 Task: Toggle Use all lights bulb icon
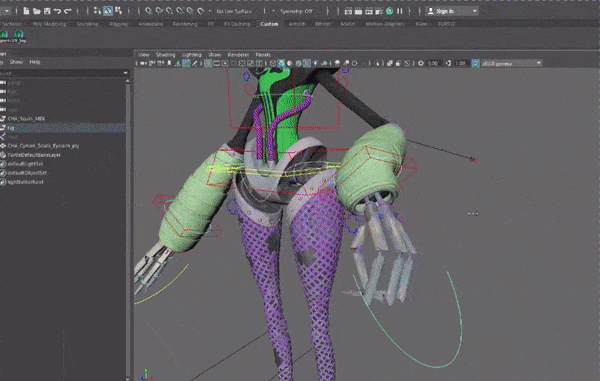tap(315, 64)
